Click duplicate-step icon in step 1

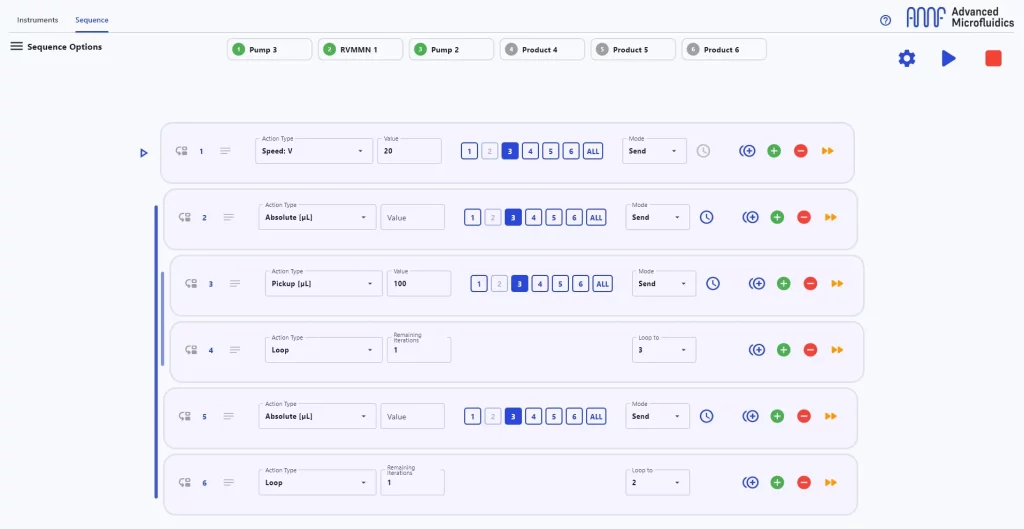[747, 151]
